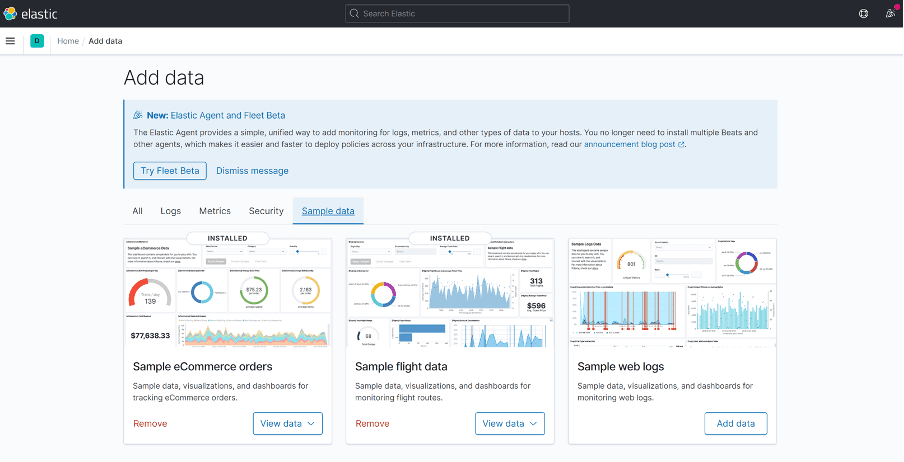Switch to the All tab
904x462 pixels.
click(x=137, y=211)
